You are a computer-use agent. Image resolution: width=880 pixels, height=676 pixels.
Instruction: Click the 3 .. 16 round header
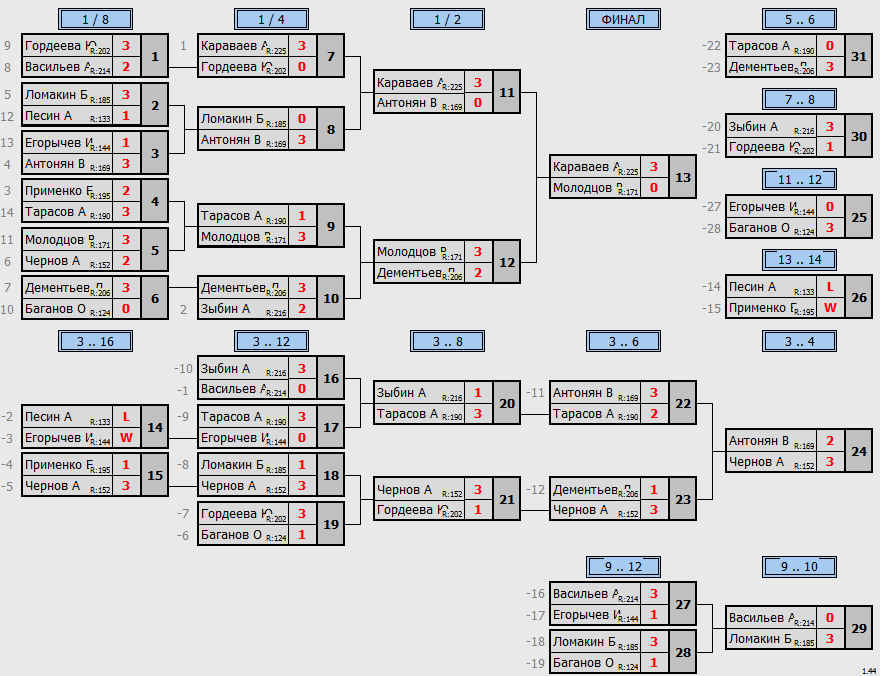pyautogui.click(x=95, y=341)
